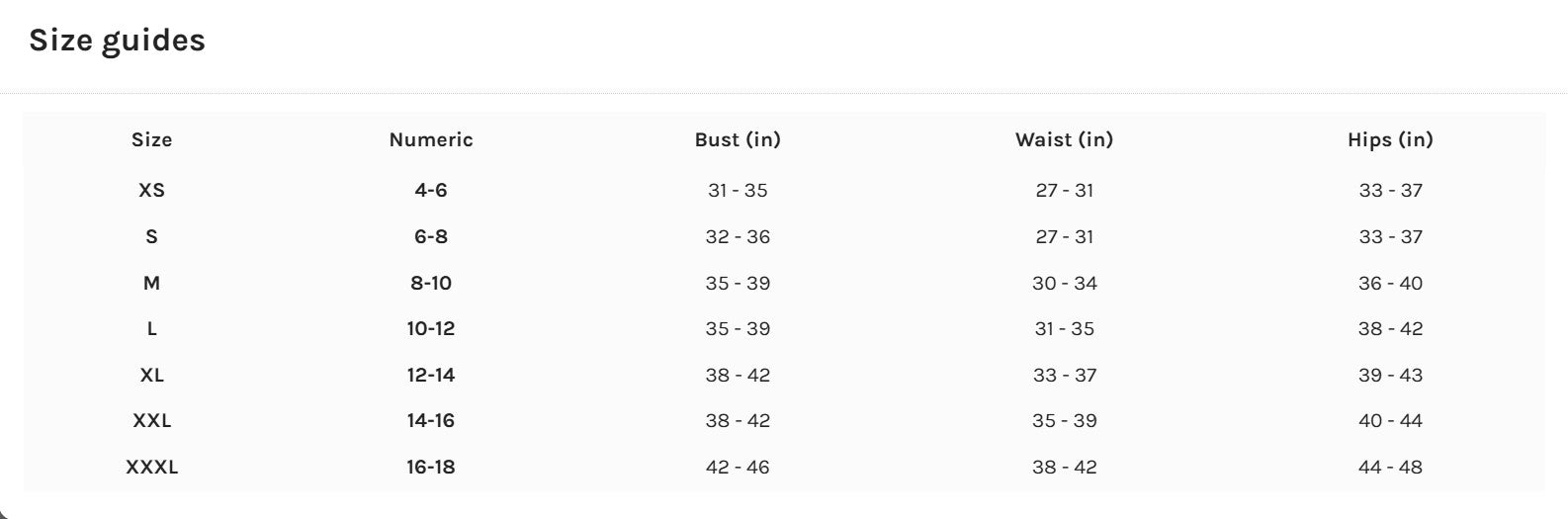Viewport: 1568px width, 519px height.
Task: Select the XS size row label
Action: [x=151, y=190]
